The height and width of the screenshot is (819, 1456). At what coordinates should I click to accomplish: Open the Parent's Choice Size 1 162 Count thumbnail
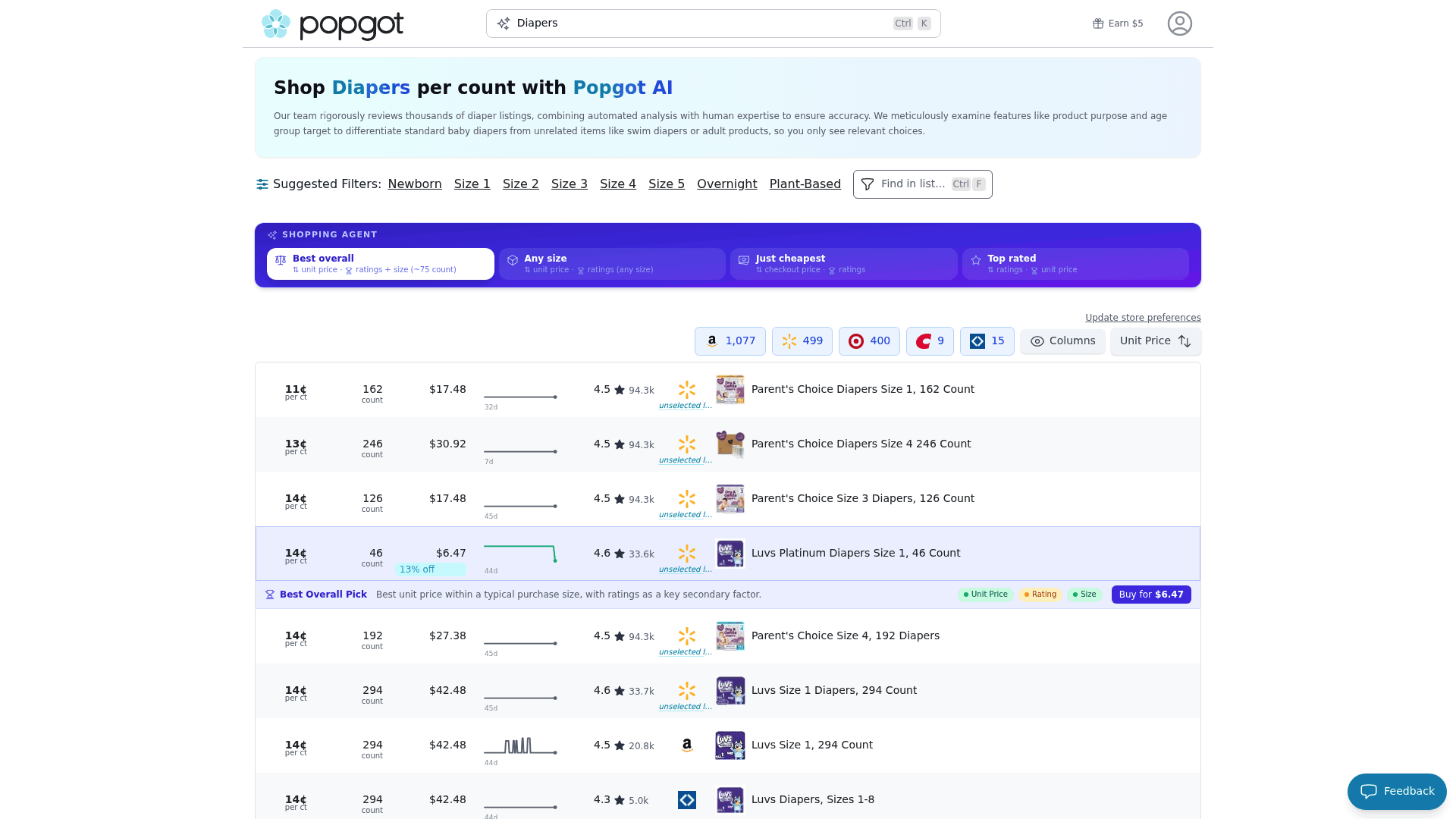point(730,390)
